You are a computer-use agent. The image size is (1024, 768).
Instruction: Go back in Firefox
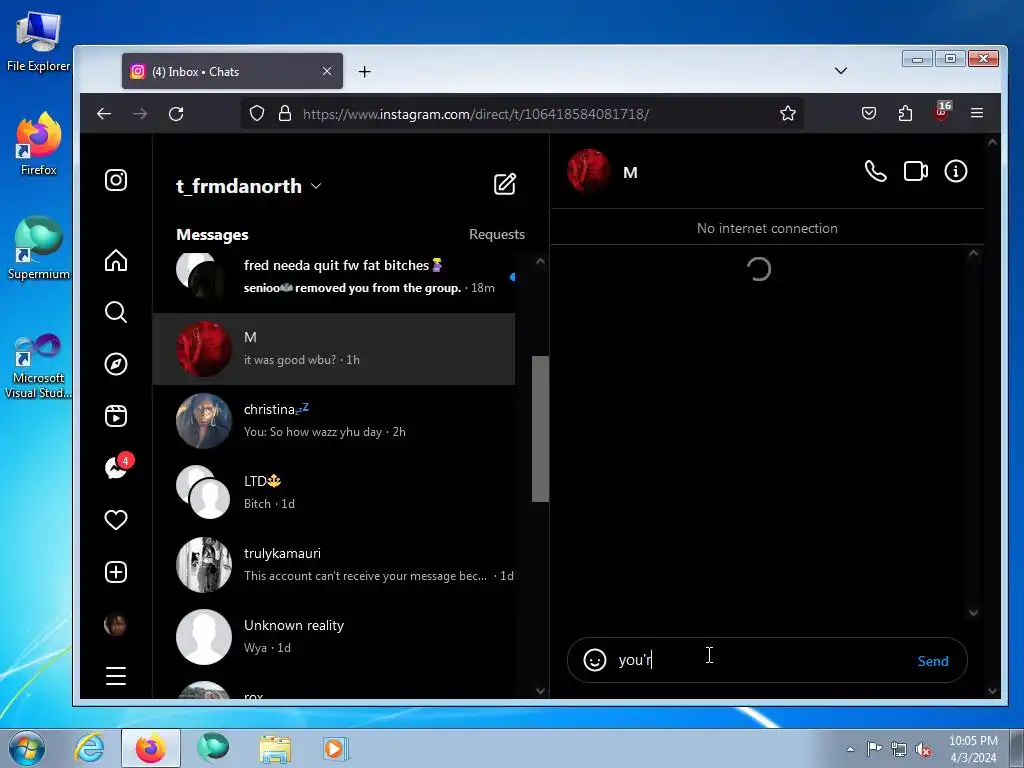click(104, 114)
